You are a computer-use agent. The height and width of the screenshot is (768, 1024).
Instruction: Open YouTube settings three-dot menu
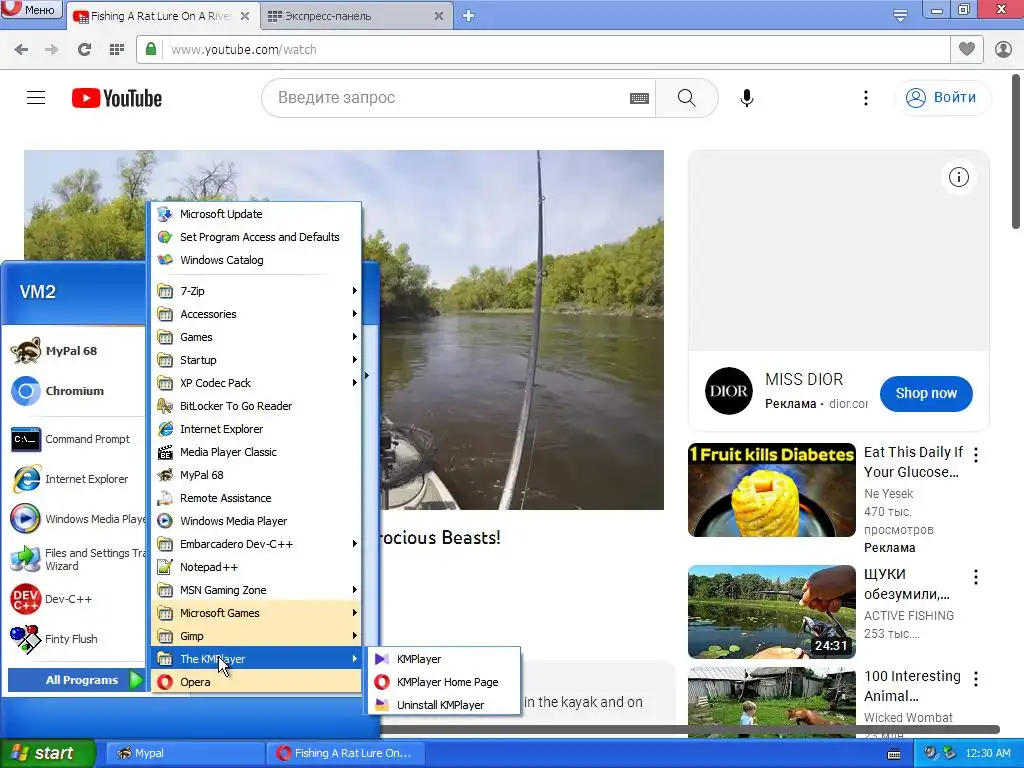point(866,98)
